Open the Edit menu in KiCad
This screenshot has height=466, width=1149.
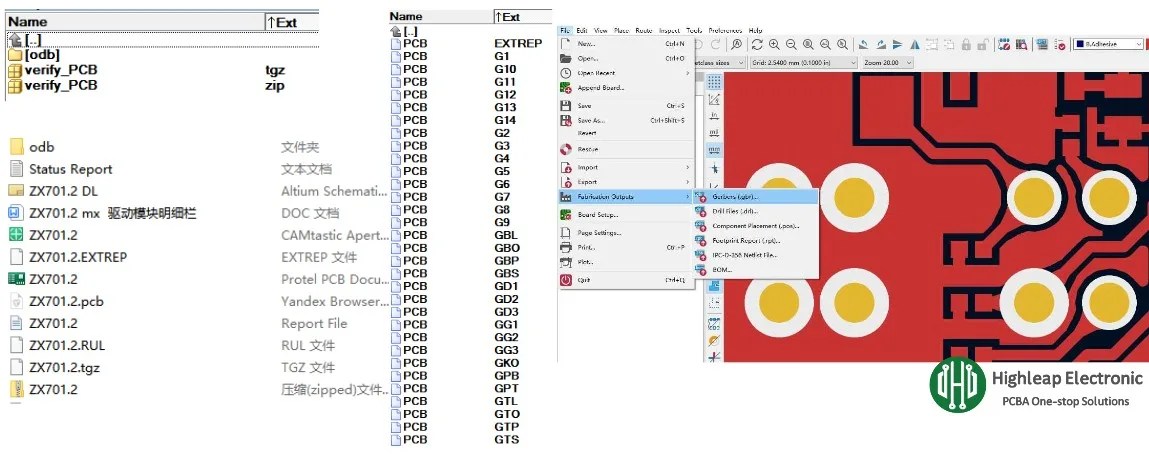582,31
